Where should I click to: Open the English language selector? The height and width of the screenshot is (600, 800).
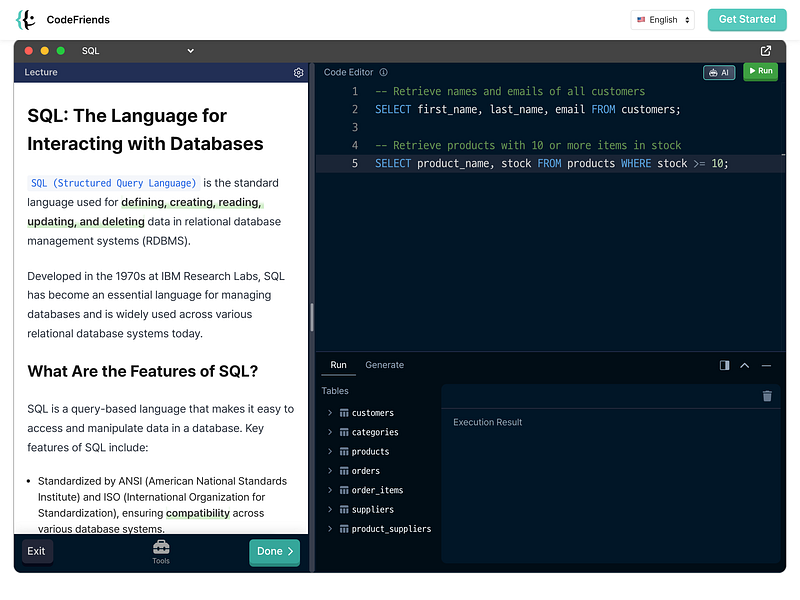tap(663, 20)
